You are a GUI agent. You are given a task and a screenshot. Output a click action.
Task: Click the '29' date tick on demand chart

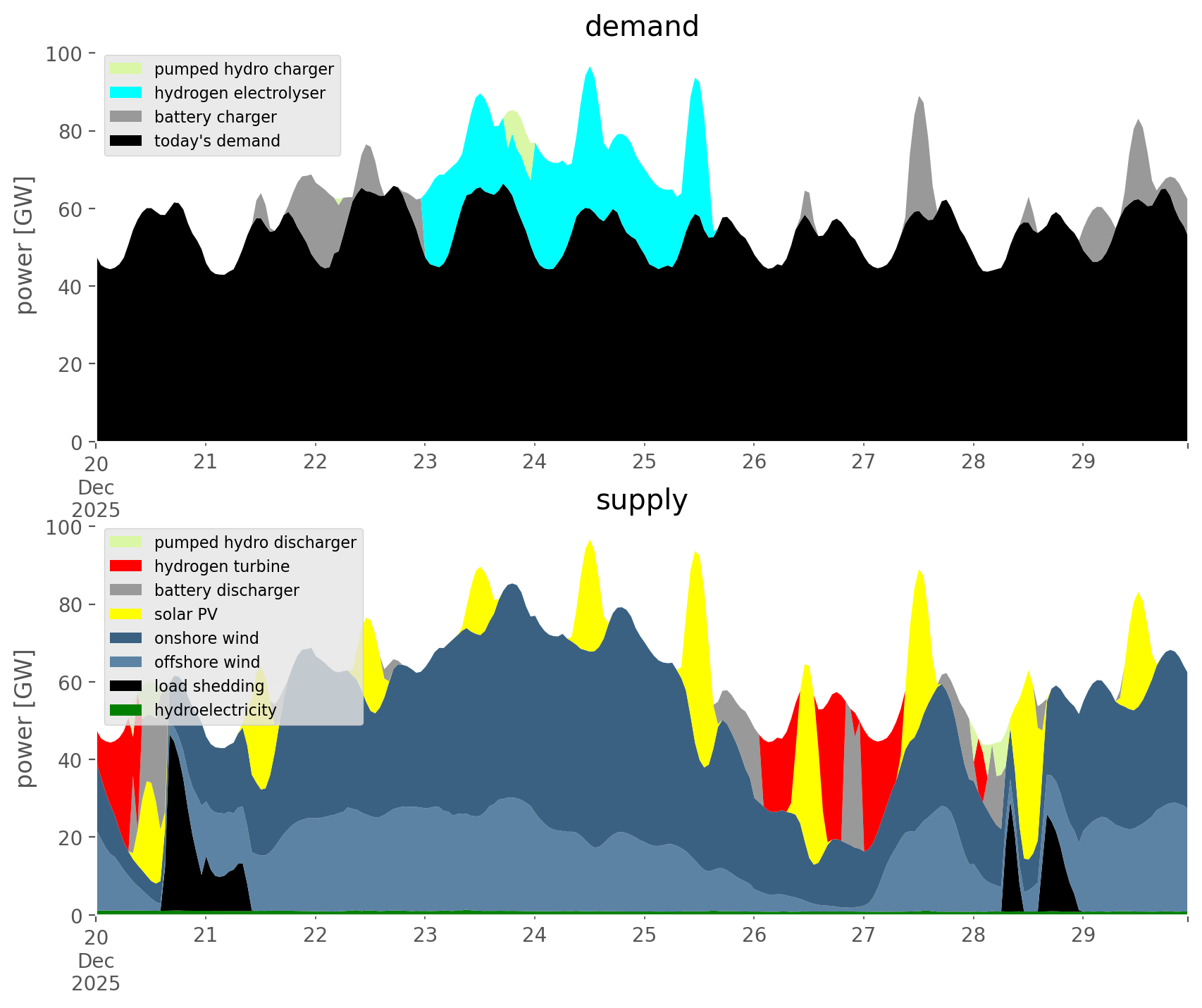coord(1083,462)
